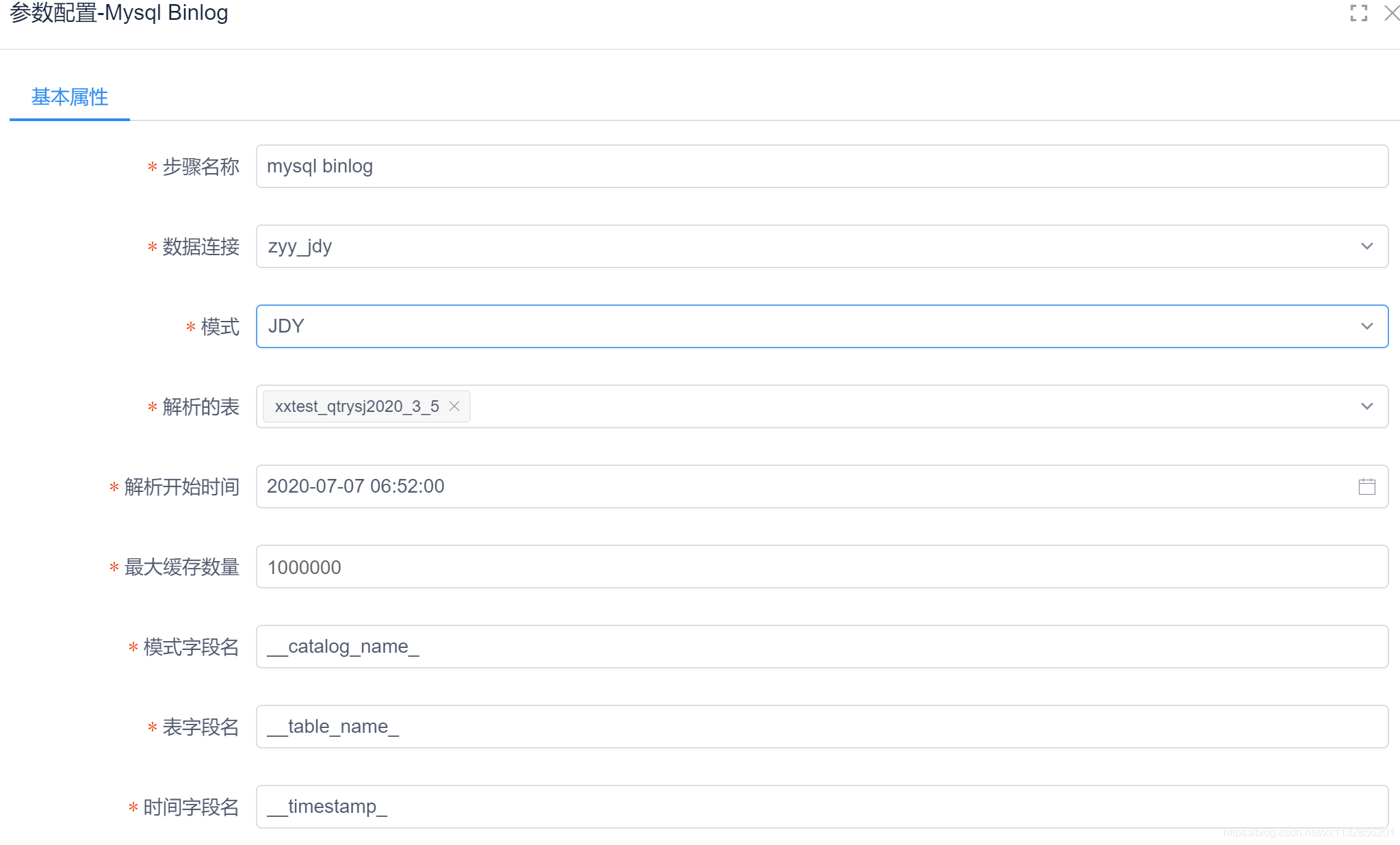
Task: Open calendar picker for parse start time
Action: pos(1366,486)
